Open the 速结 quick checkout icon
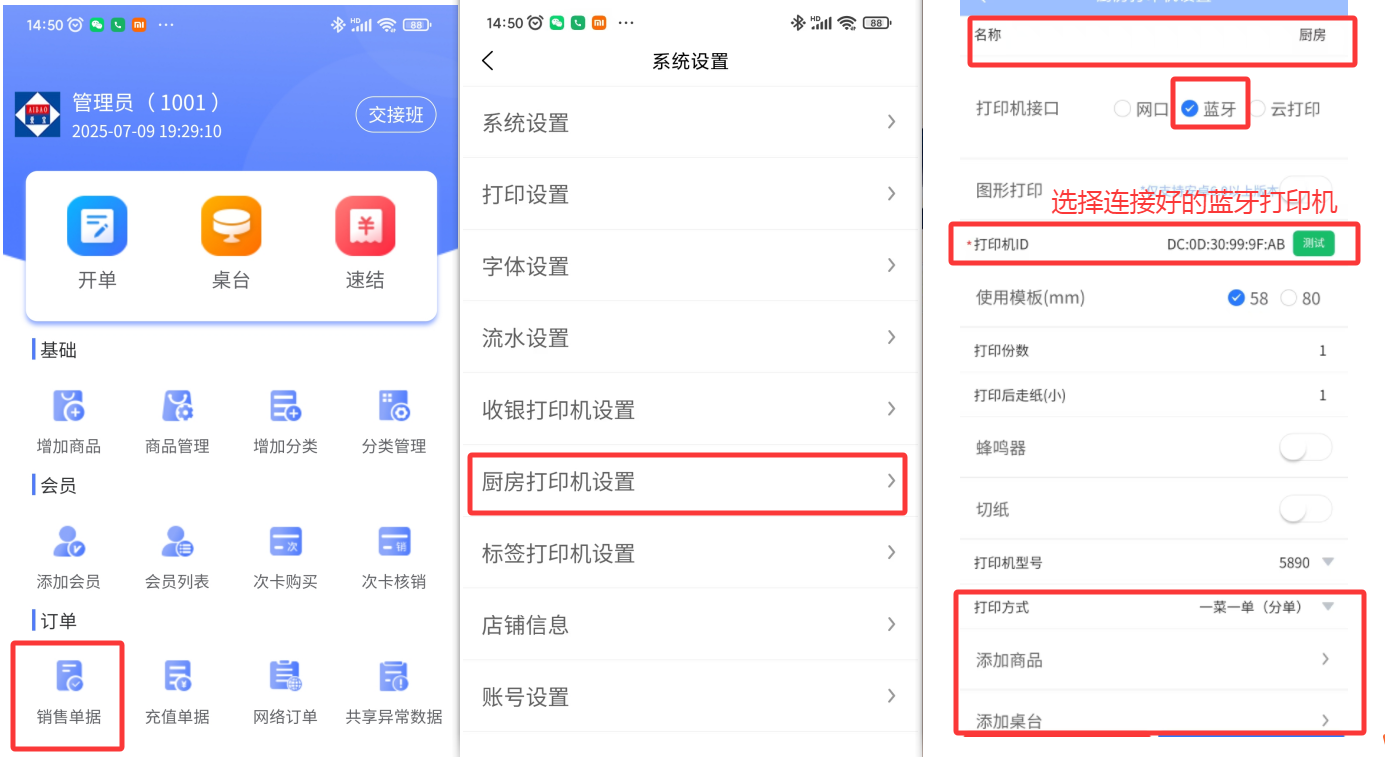 pyautogui.click(x=365, y=227)
